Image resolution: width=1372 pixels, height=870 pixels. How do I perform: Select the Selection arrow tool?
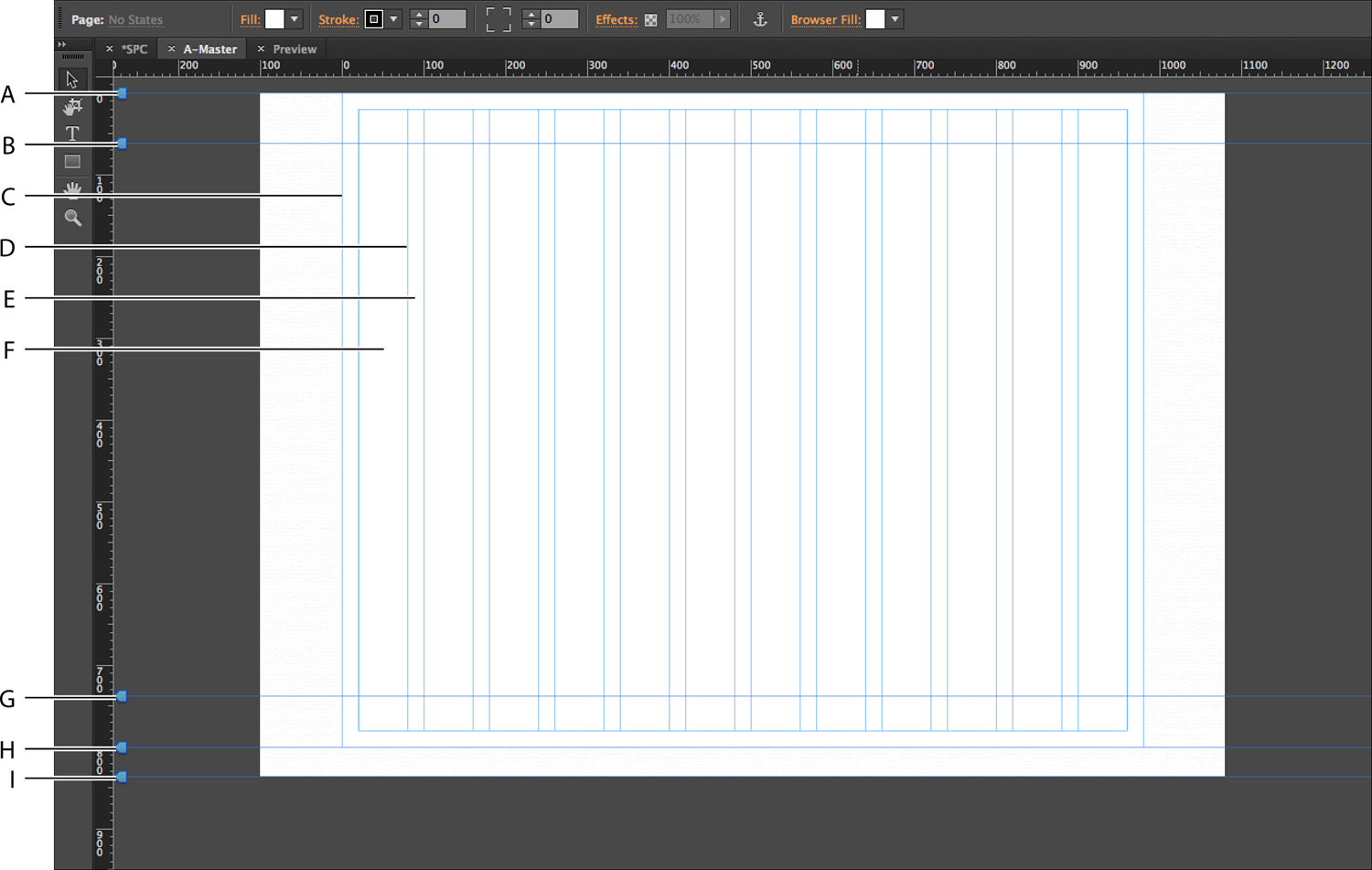(x=72, y=80)
